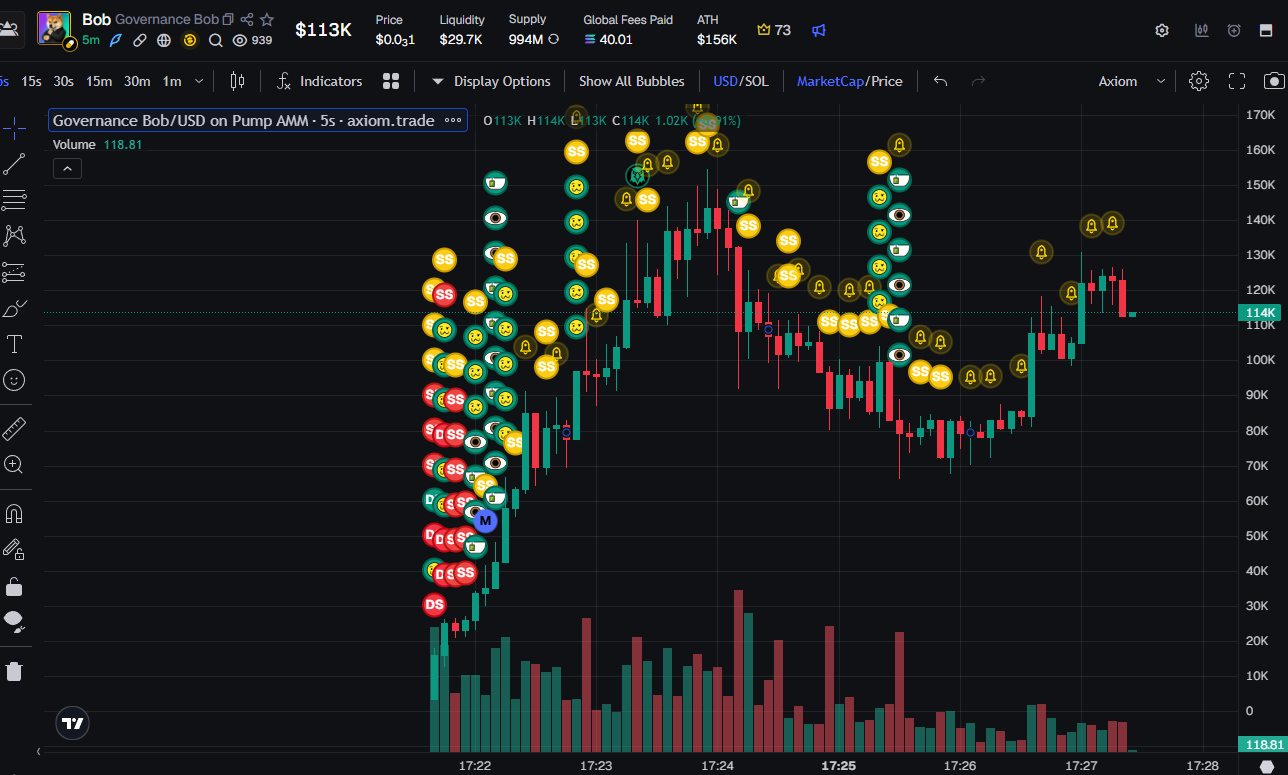Share the Bob token via share icon
The image size is (1288, 775).
(x=247, y=19)
